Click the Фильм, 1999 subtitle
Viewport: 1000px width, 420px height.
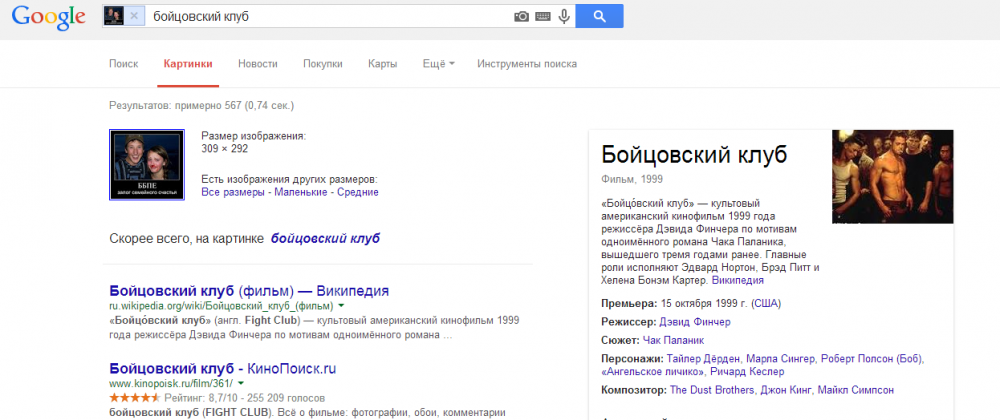coord(631,178)
